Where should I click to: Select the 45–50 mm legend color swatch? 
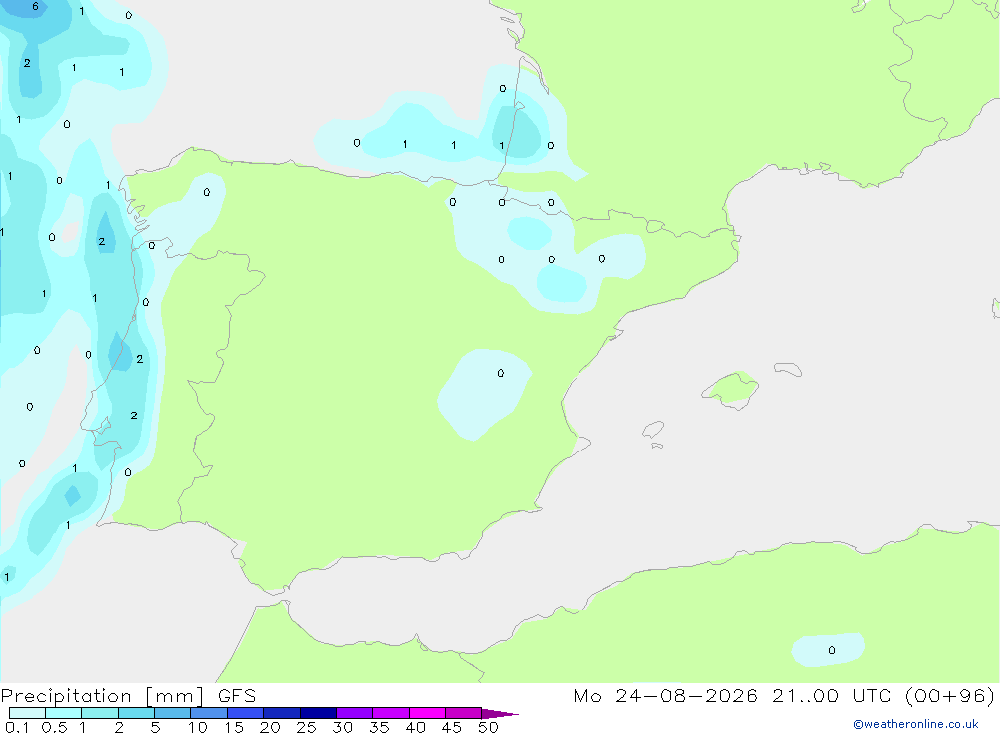[464, 713]
